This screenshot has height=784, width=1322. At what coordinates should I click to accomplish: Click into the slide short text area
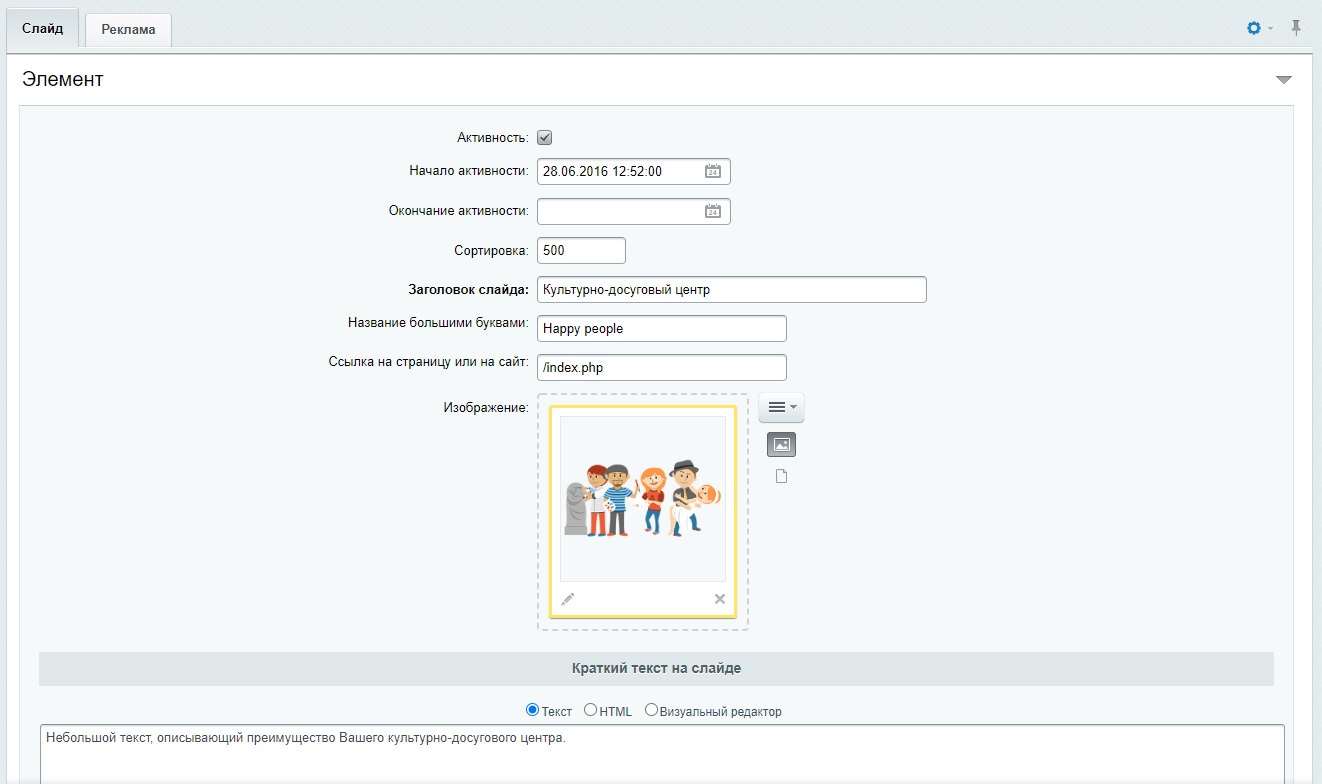click(x=662, y=754)
